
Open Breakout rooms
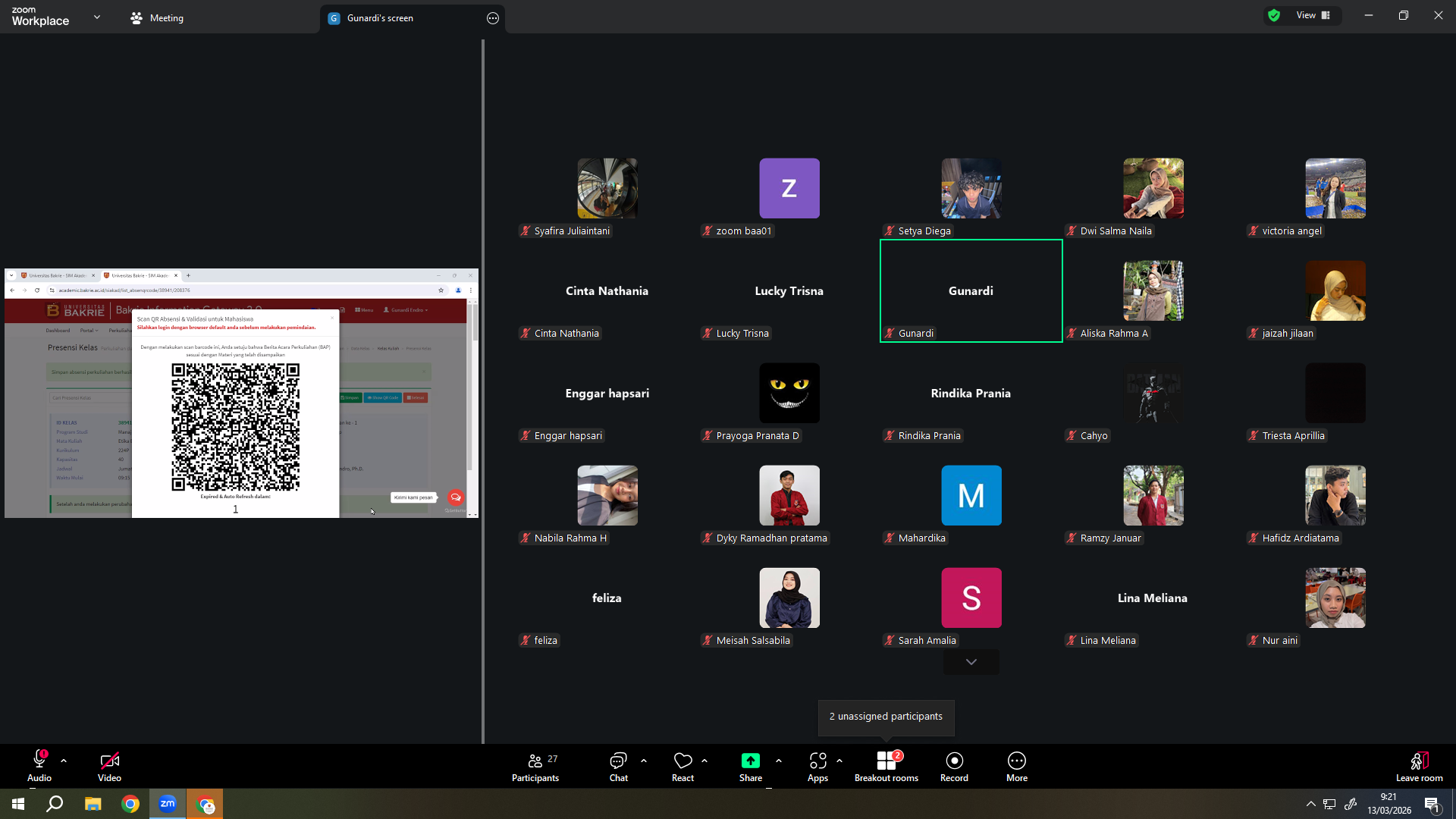tap(886, 766)
